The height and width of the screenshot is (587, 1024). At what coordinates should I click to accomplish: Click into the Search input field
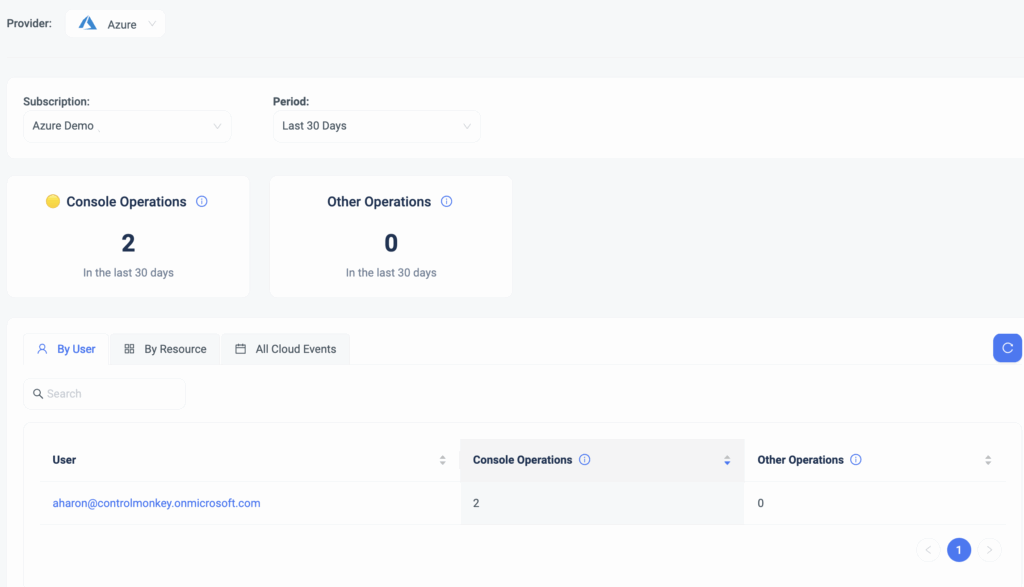tap(112, 394)
